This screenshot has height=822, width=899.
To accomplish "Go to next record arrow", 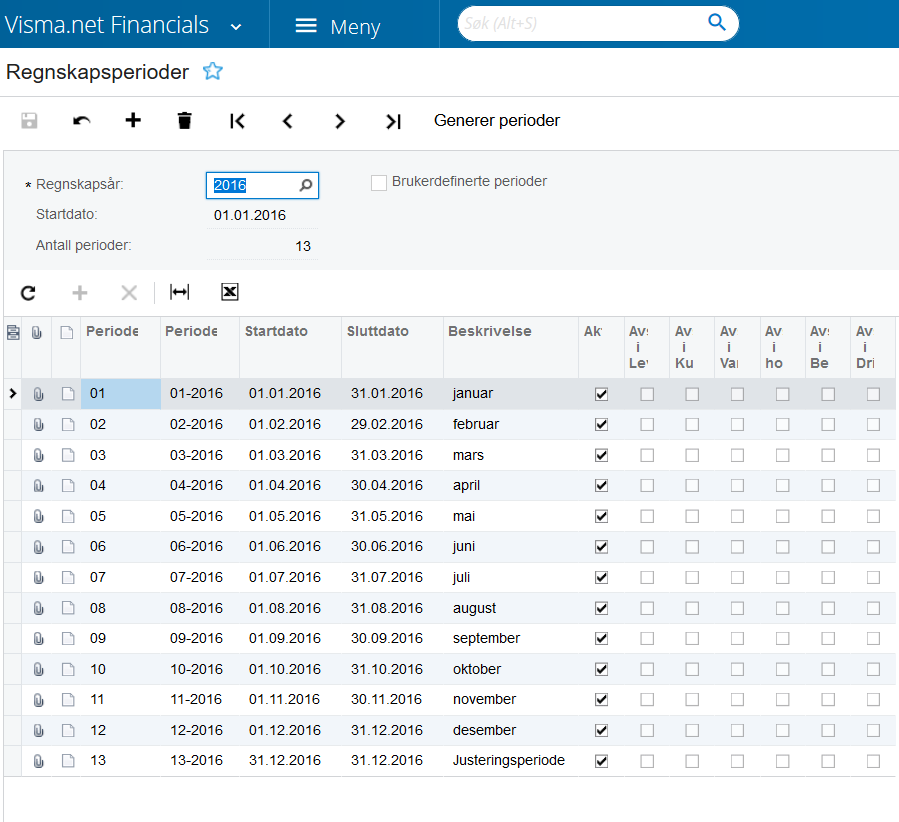I will 340,121.
